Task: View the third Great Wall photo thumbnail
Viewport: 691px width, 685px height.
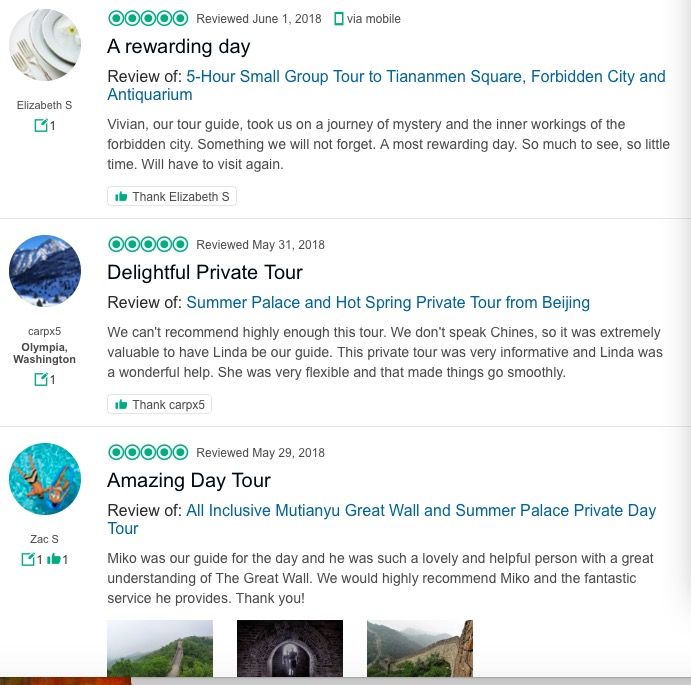Action: tap(420, 648)
